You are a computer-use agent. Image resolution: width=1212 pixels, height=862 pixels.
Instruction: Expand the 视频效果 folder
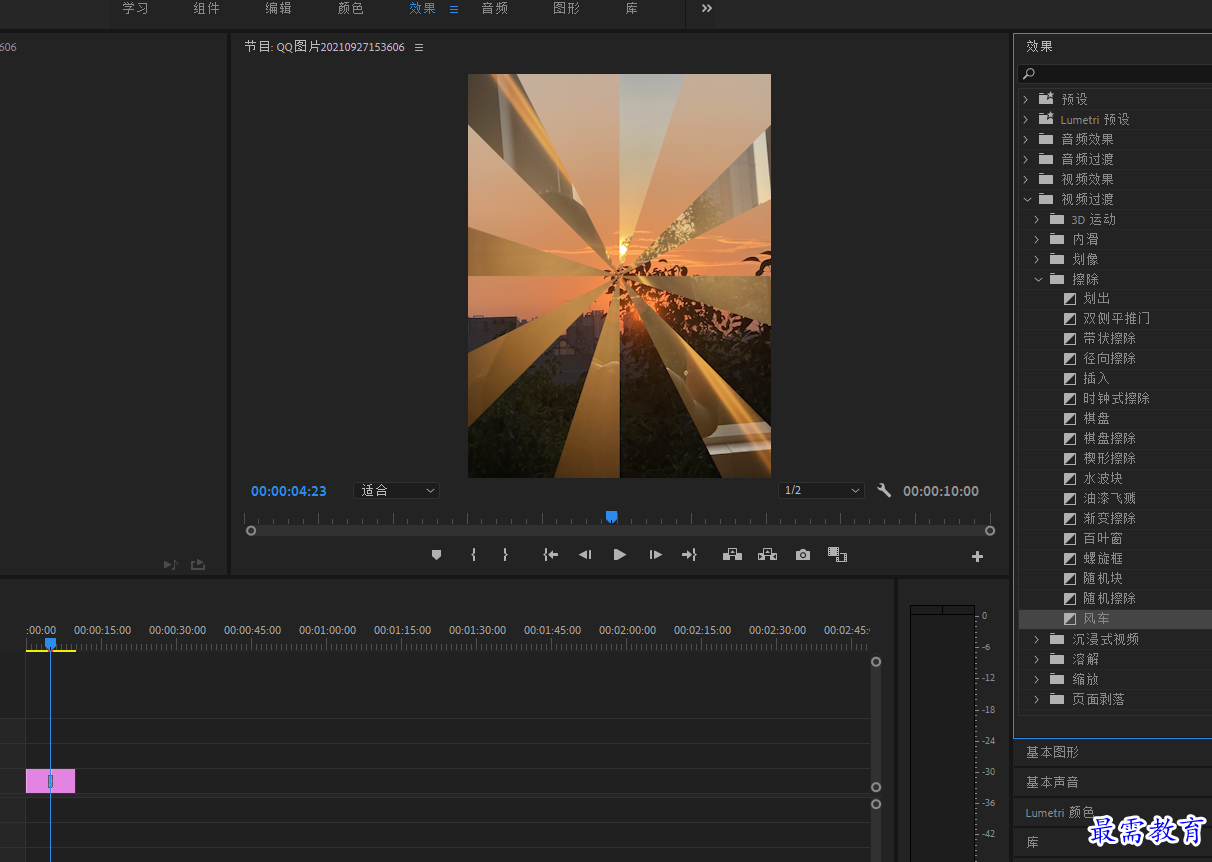click(x=1025, y=179)
